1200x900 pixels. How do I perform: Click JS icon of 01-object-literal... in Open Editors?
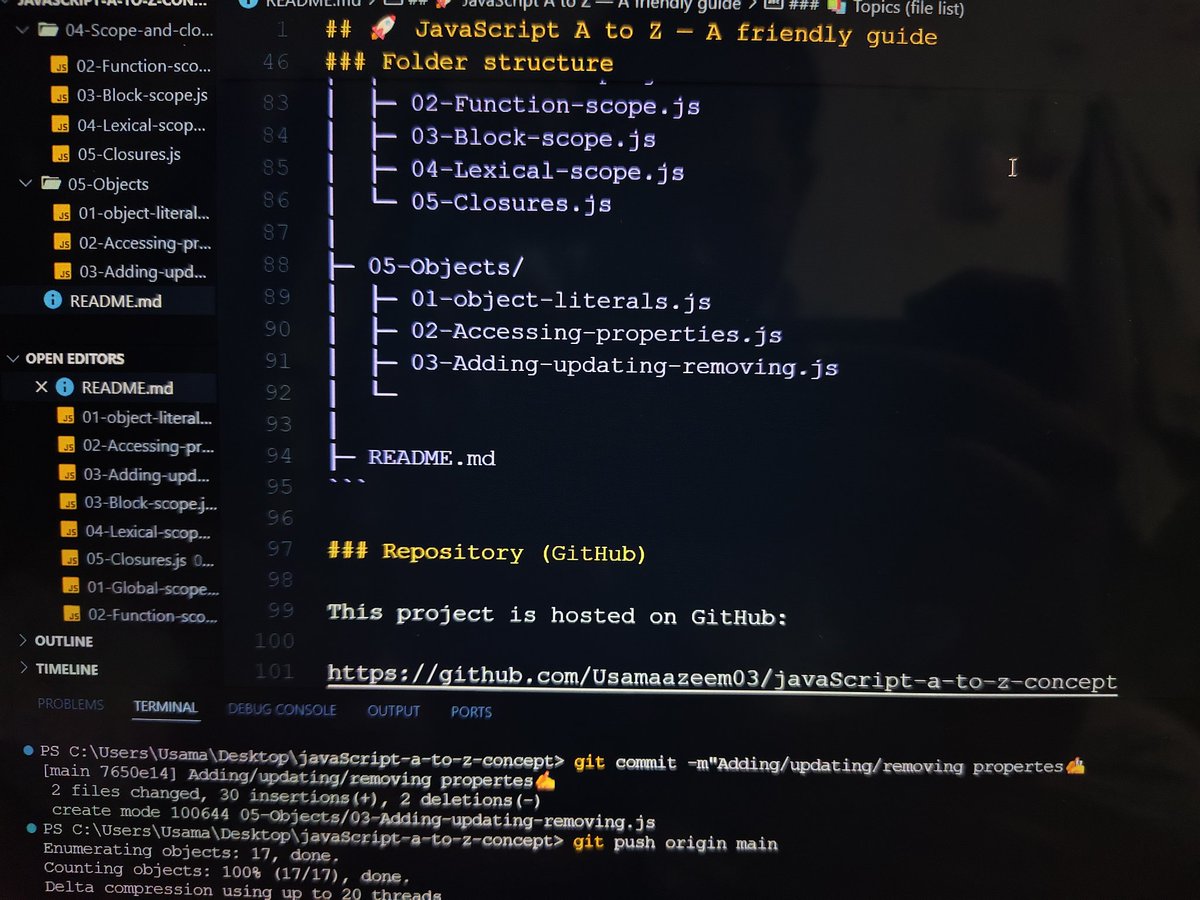coord(66,417)
